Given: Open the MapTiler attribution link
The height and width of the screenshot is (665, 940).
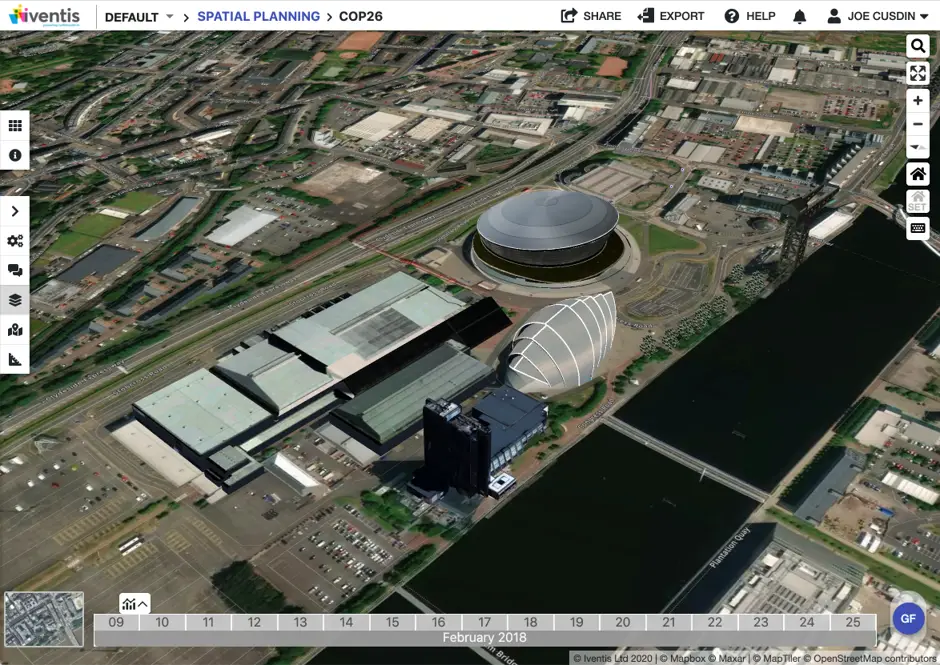Looking at the screenshot, I should 777,658.
